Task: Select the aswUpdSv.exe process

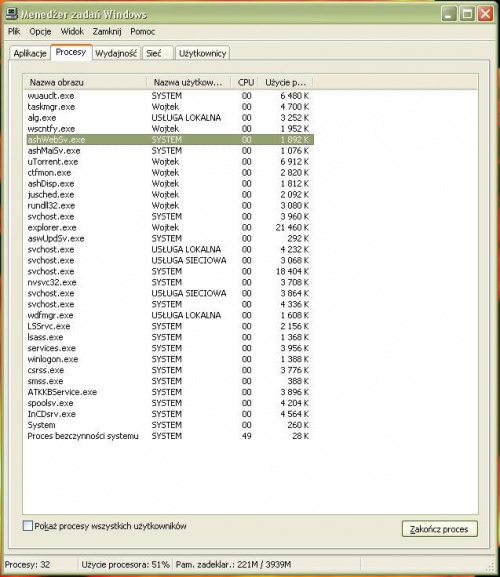Action: point(169,238)
